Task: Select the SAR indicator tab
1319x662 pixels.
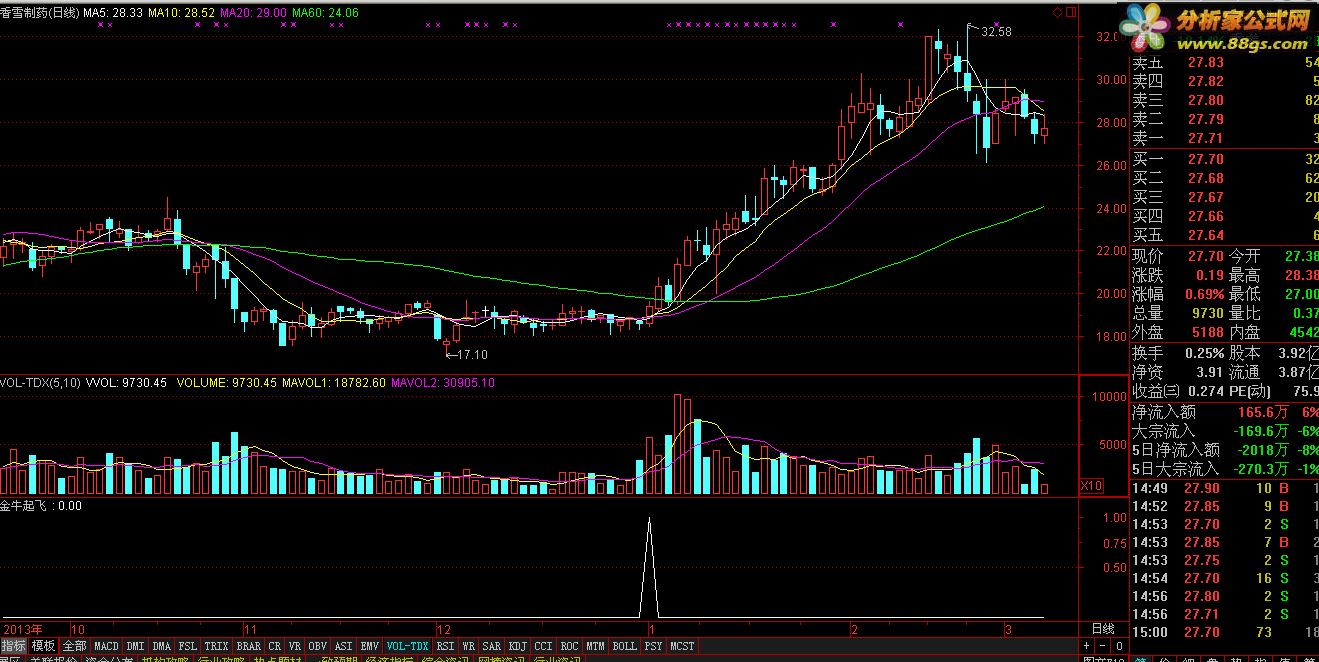Action: (x=492, y=646)
